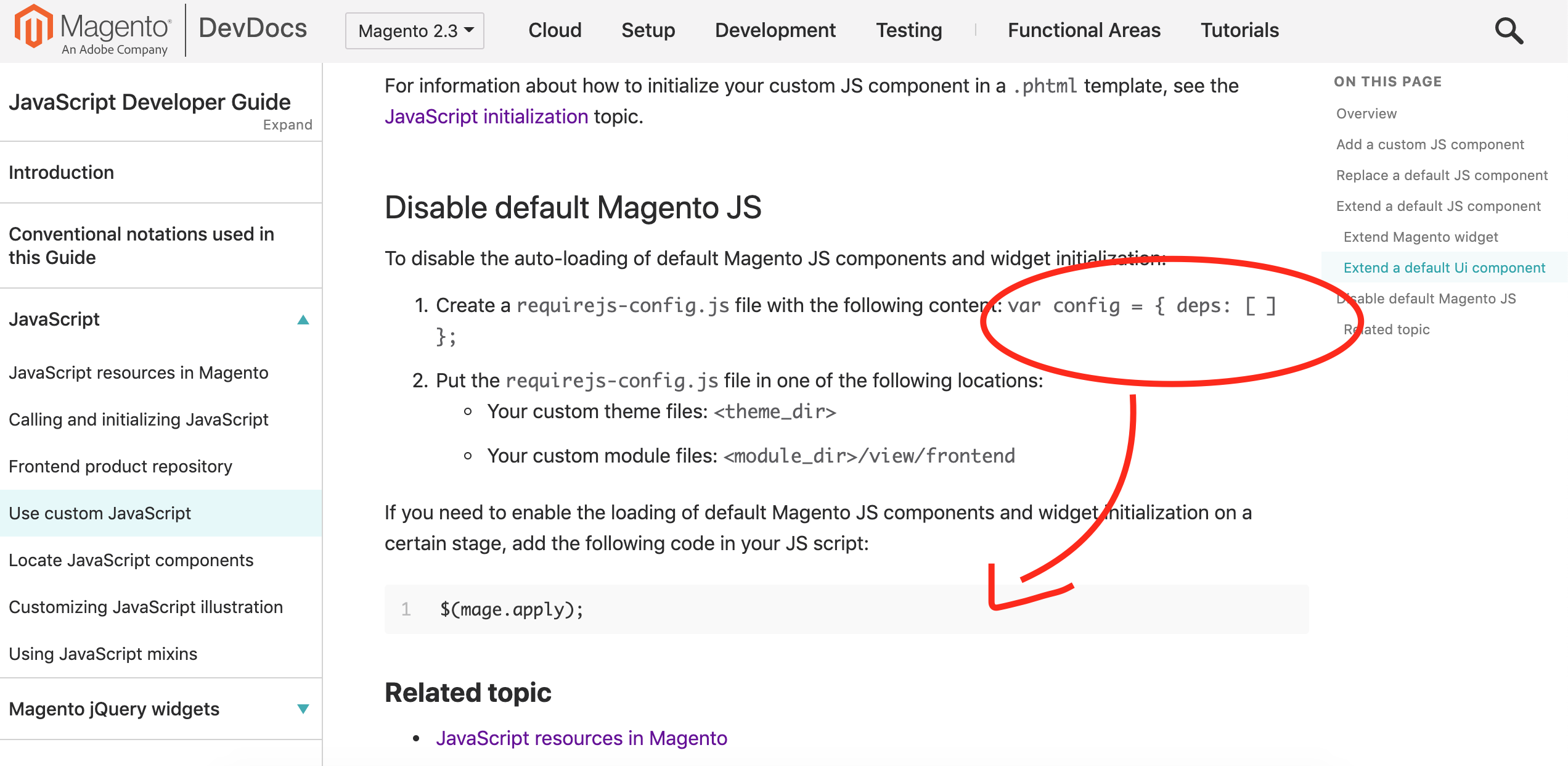The image size is (1568, 766).
Task: Open the Tutorials menu item
Action: 1239,30
